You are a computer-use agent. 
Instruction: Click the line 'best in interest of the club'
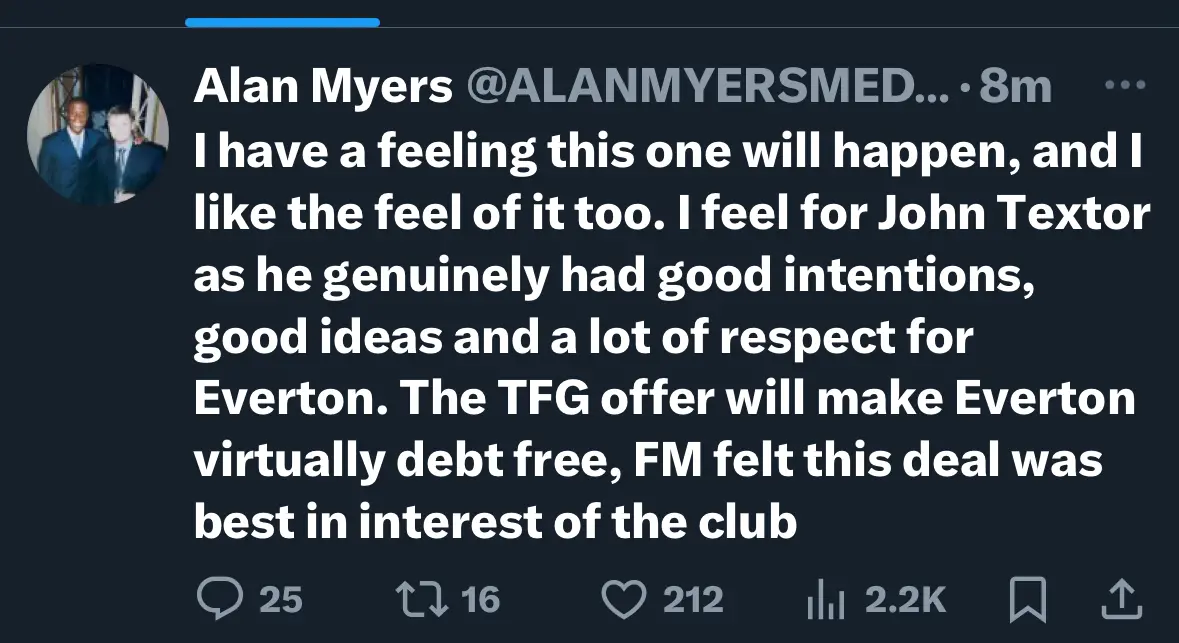point(494,523)
